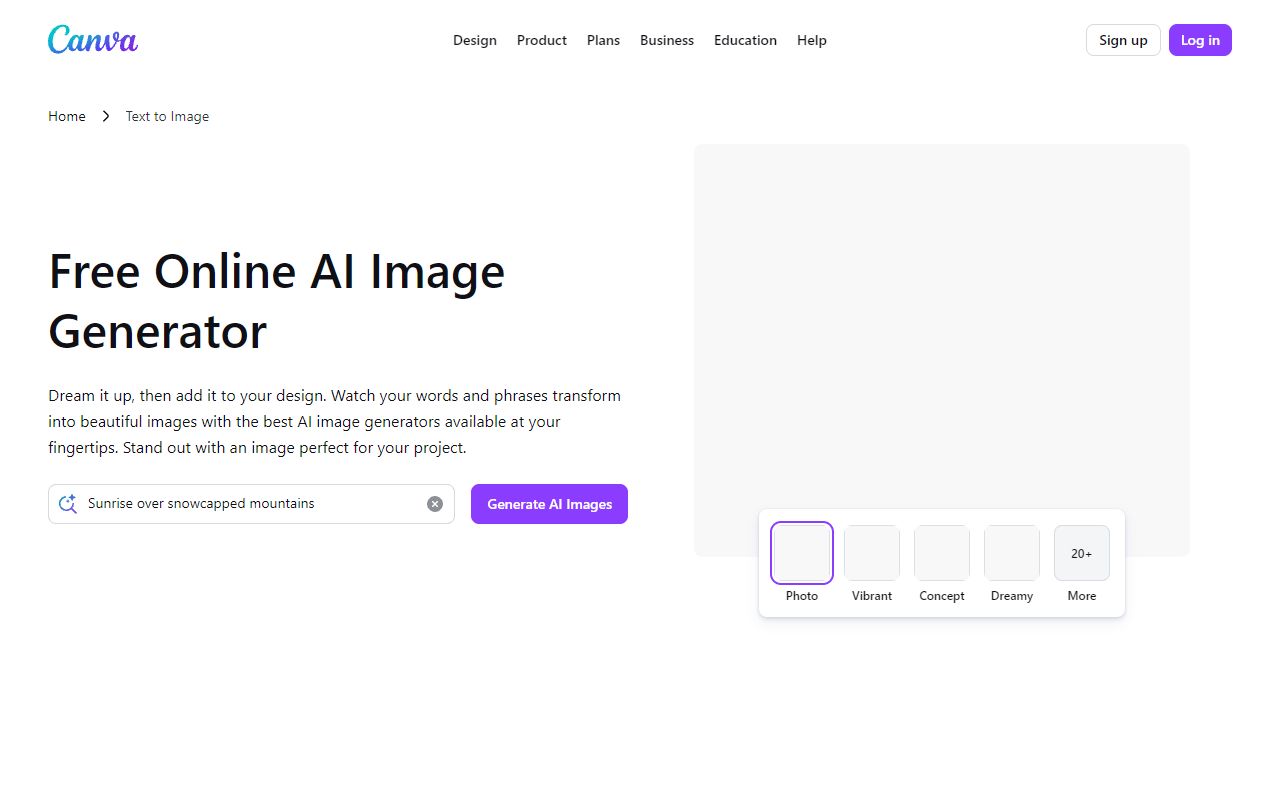Open the Education menu item
The width and height of the screenshot is (1280, 800).
745,40
